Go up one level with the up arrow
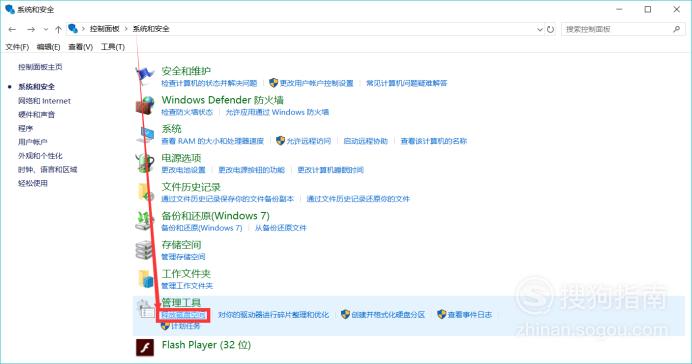The width and height of the screenshot is (692, 364). coord(58,29)
